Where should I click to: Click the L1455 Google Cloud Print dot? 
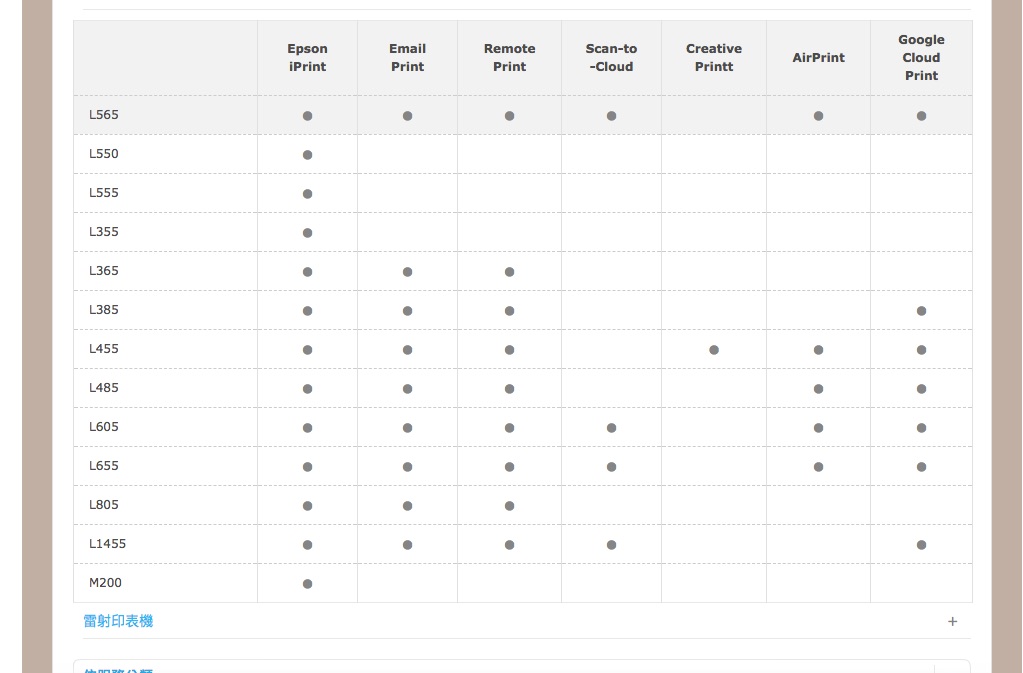pyautogui.click(x=921, y=545)
